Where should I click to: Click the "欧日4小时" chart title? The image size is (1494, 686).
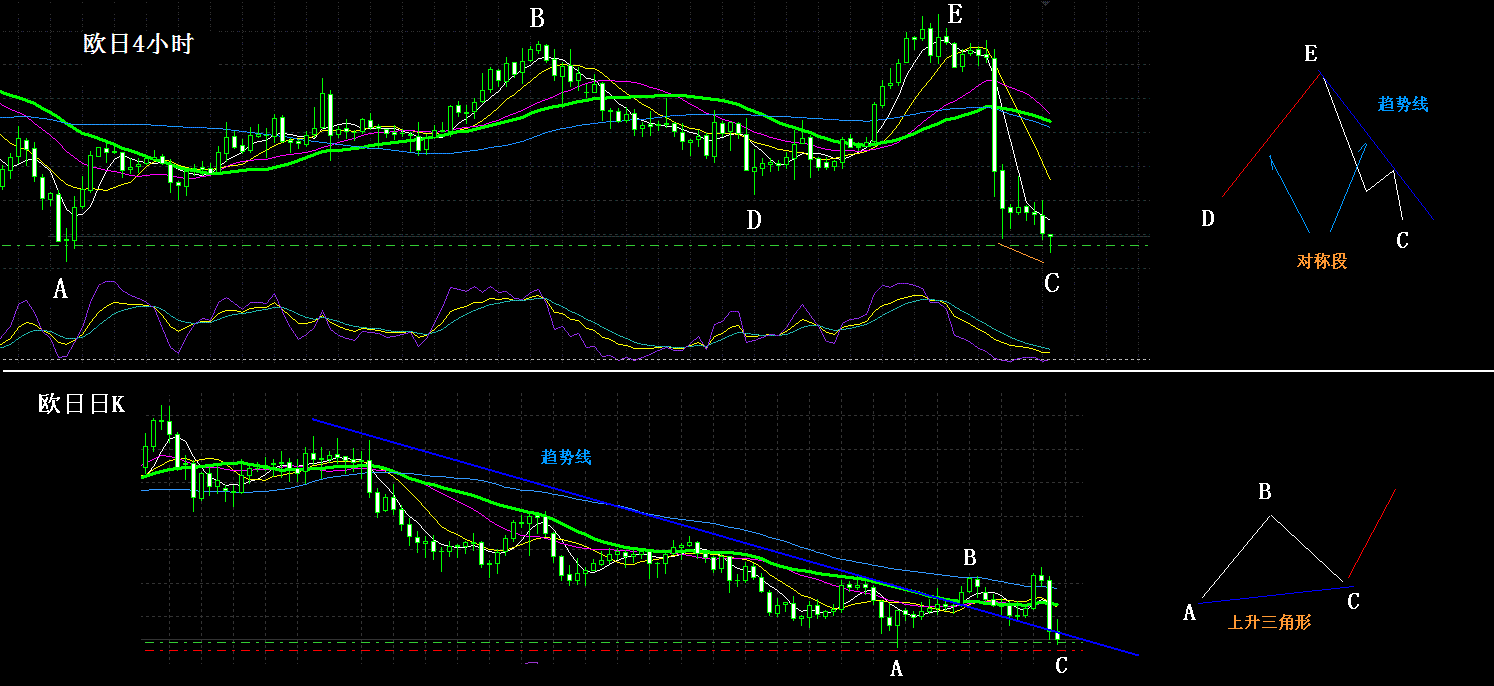137,45
